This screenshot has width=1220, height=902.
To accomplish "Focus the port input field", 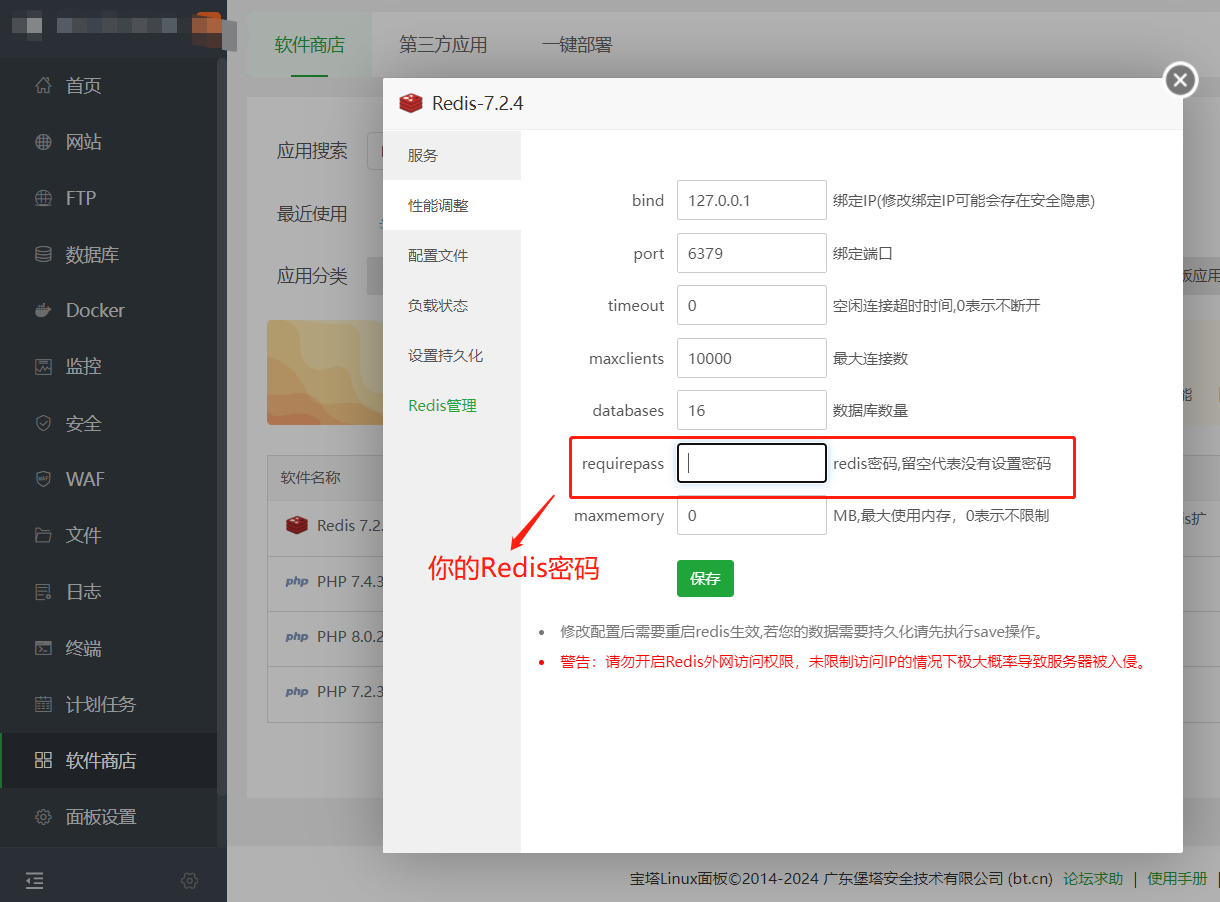I will pos(752,253).
